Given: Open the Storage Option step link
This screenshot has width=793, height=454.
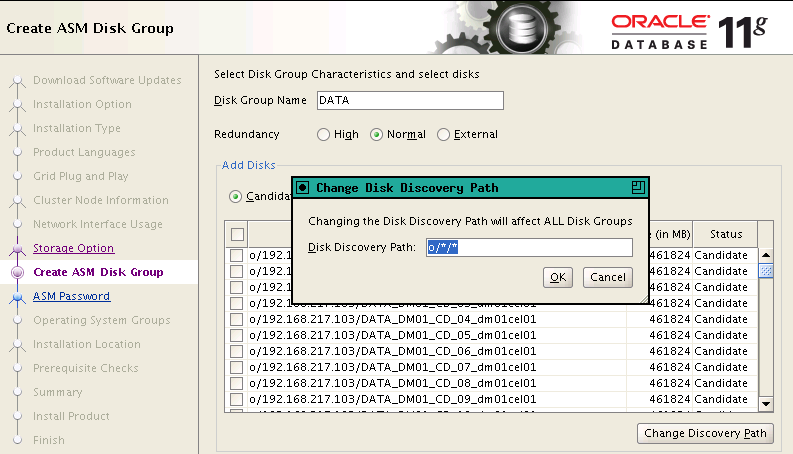Looking at the screenshot, I should coord(74,248).
